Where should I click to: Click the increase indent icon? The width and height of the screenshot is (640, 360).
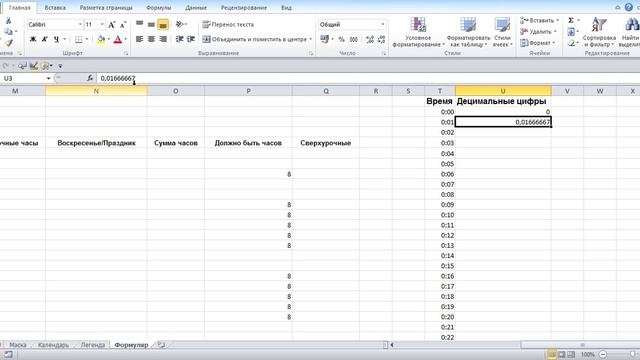191,39
